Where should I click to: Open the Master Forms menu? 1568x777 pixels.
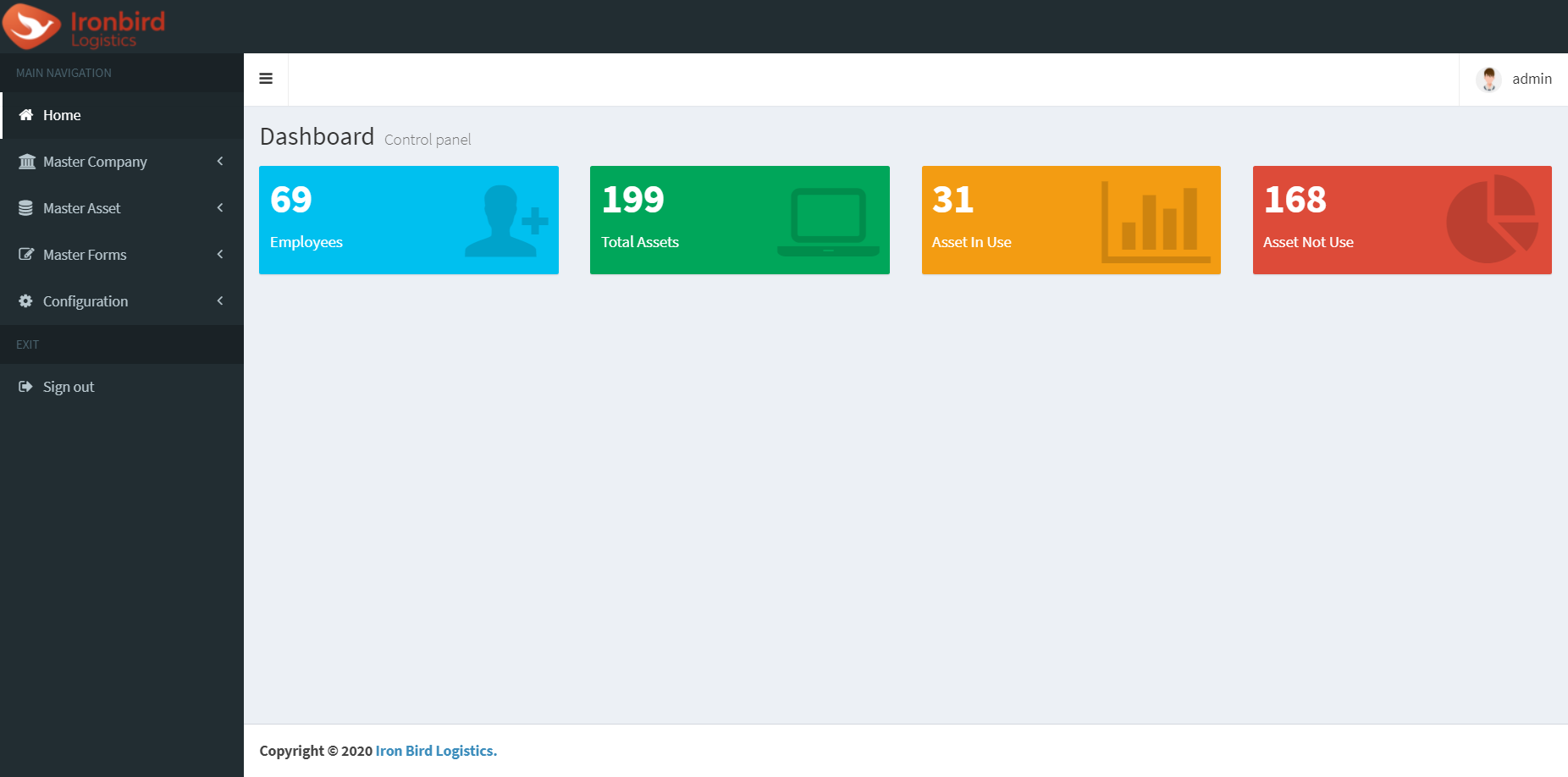(122, 255)
